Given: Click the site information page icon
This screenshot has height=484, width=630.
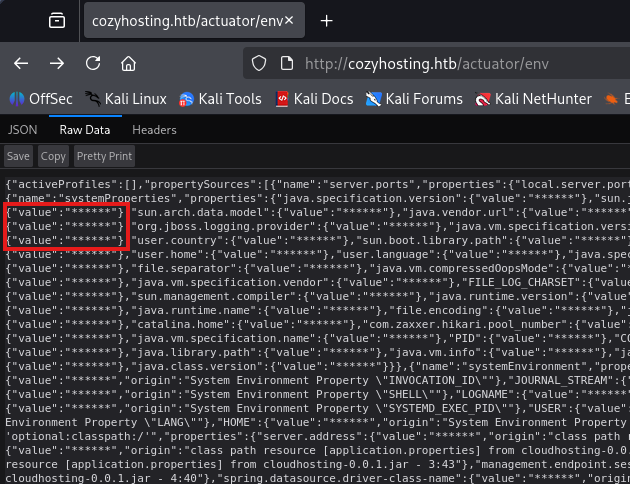Looking at the screenshot, I should (x=286, y=63).
